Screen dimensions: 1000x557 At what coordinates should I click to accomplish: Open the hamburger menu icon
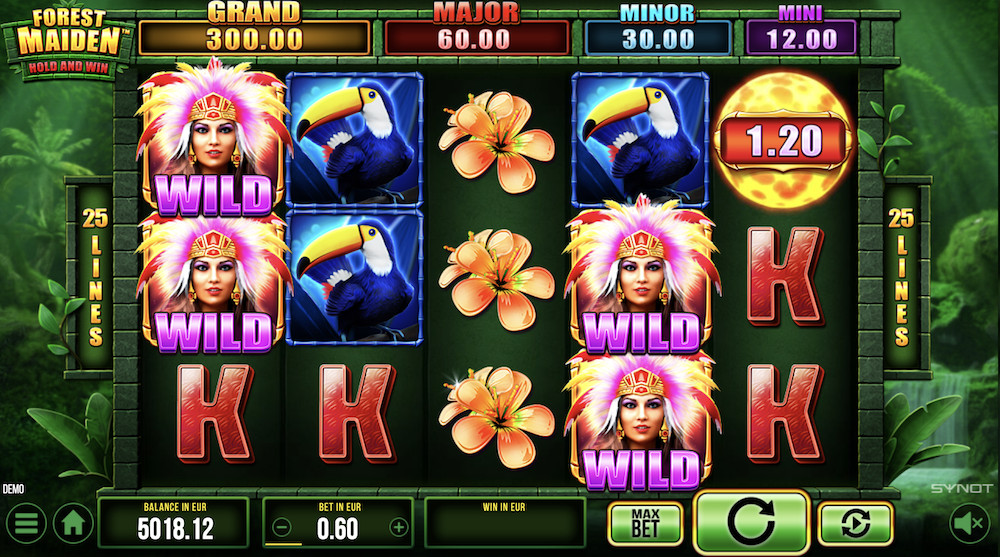click(x=26, y=523)
